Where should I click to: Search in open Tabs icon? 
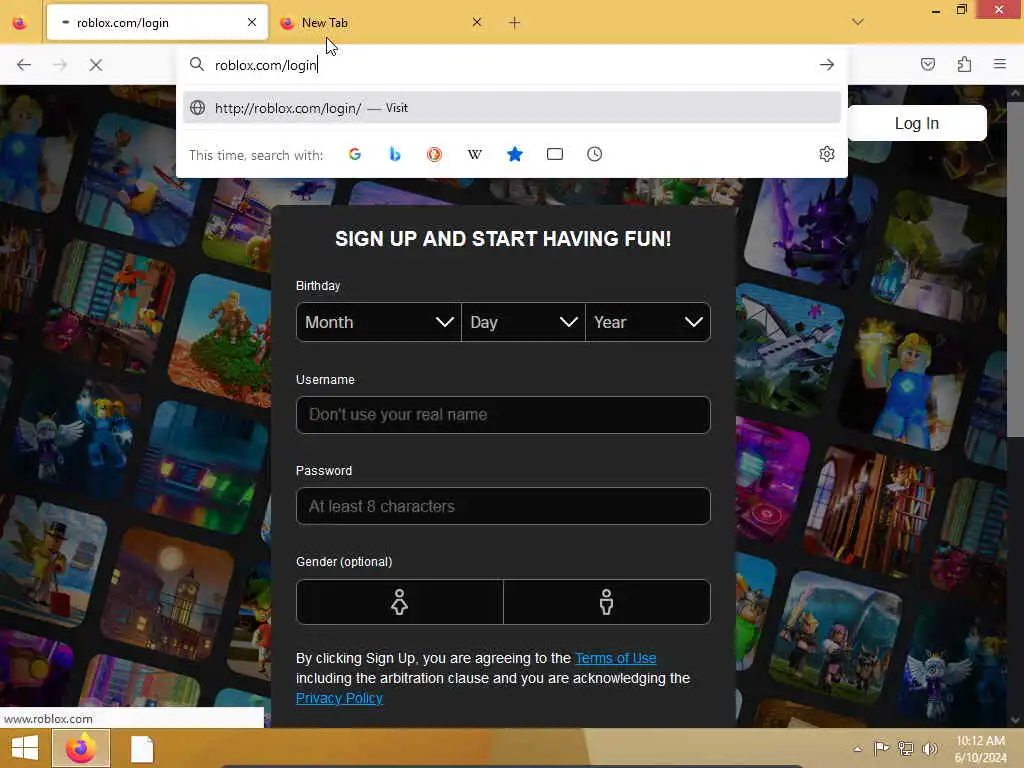point(554,154)
